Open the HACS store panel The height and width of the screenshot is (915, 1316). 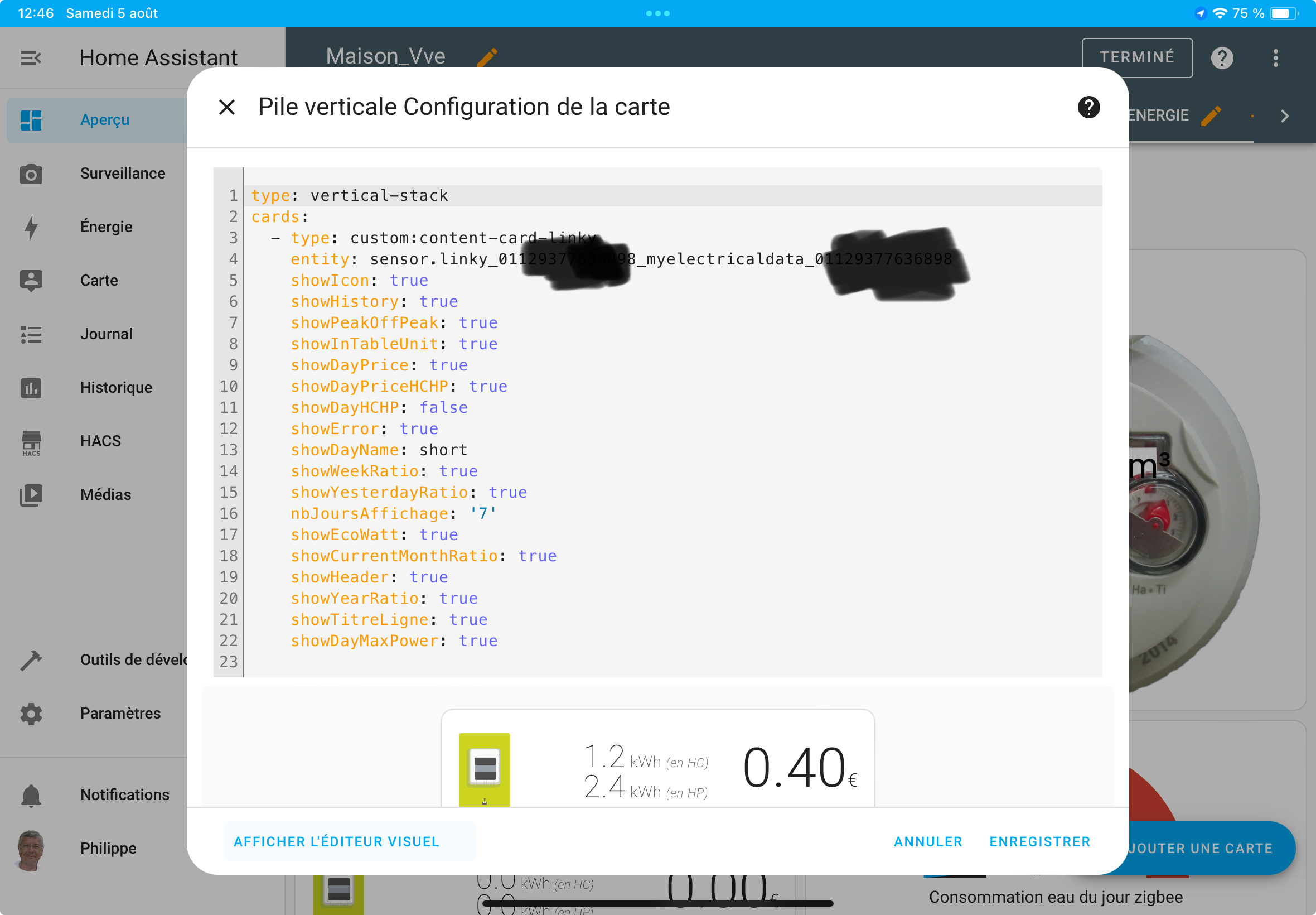click(31, 441)
